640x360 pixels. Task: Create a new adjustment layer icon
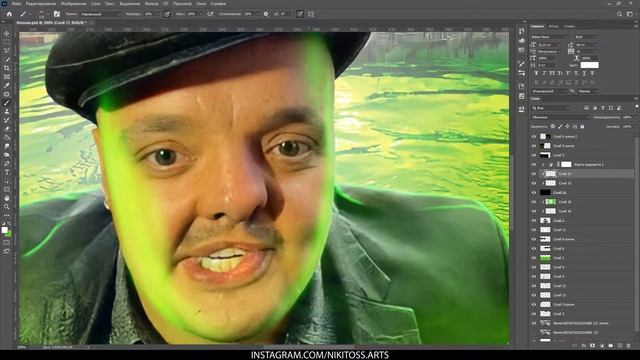pyautogui.click(x=602, y=346)
